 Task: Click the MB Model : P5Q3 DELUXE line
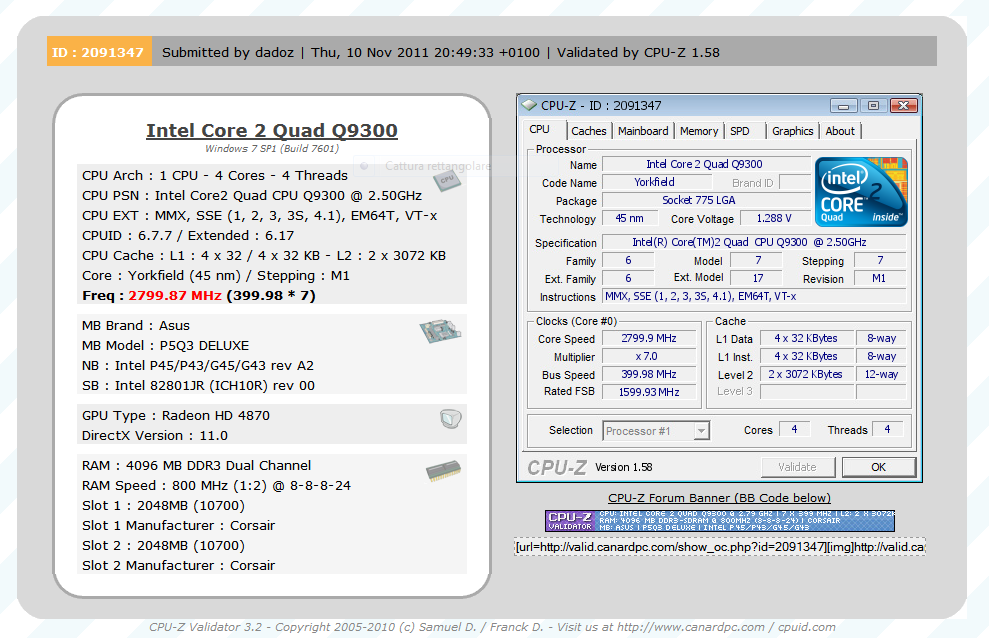(165, 345)
